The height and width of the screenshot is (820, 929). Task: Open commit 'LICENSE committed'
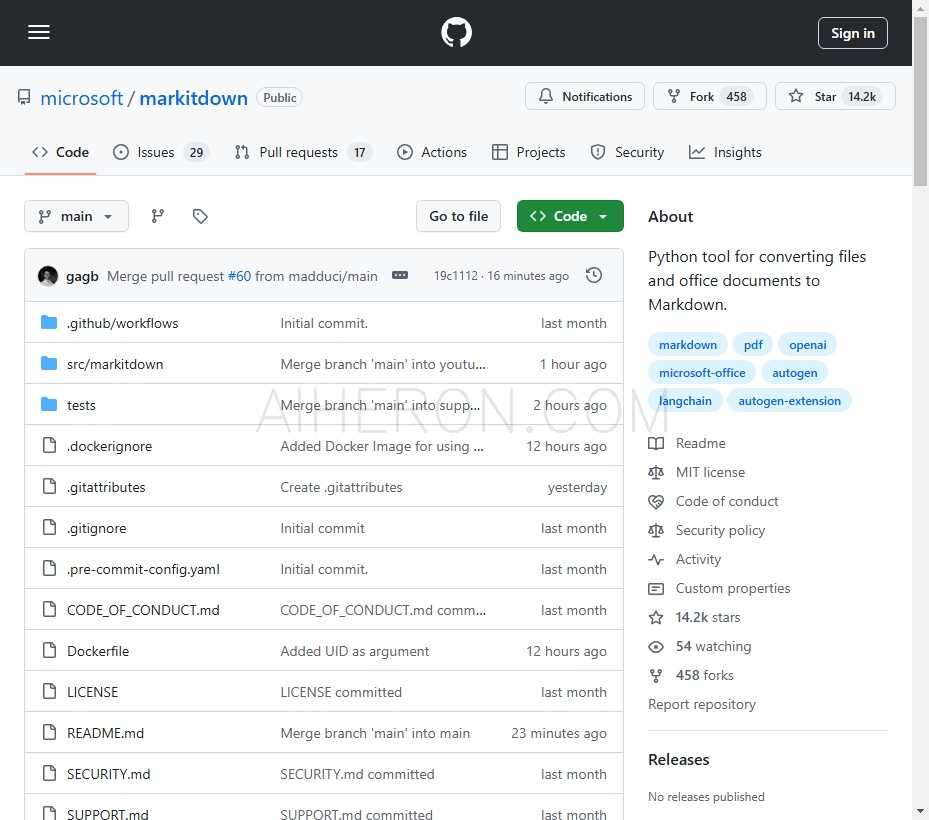(341, 692)
